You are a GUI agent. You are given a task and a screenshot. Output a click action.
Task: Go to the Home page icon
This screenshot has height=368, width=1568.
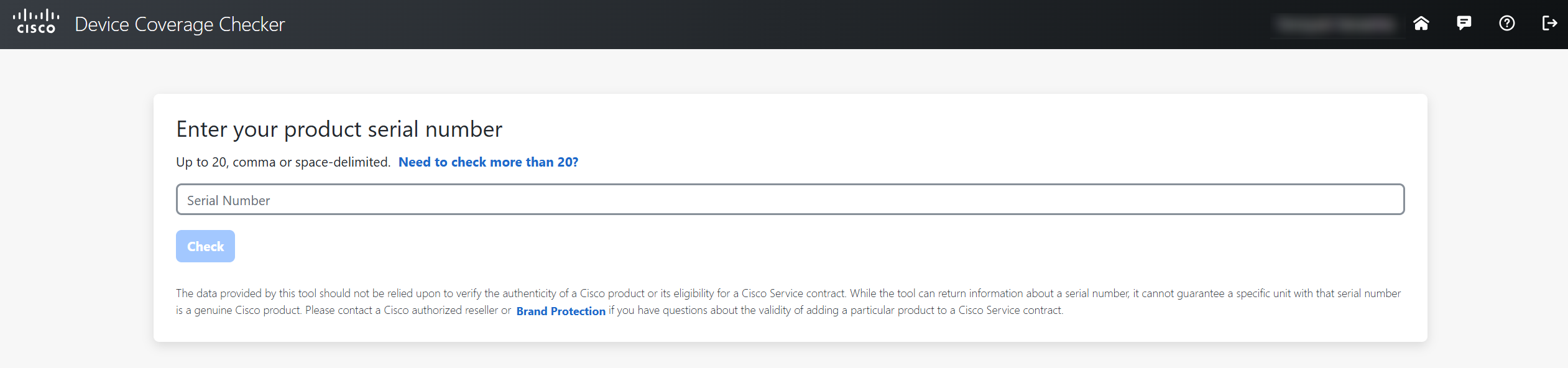tap(1421, 24)
